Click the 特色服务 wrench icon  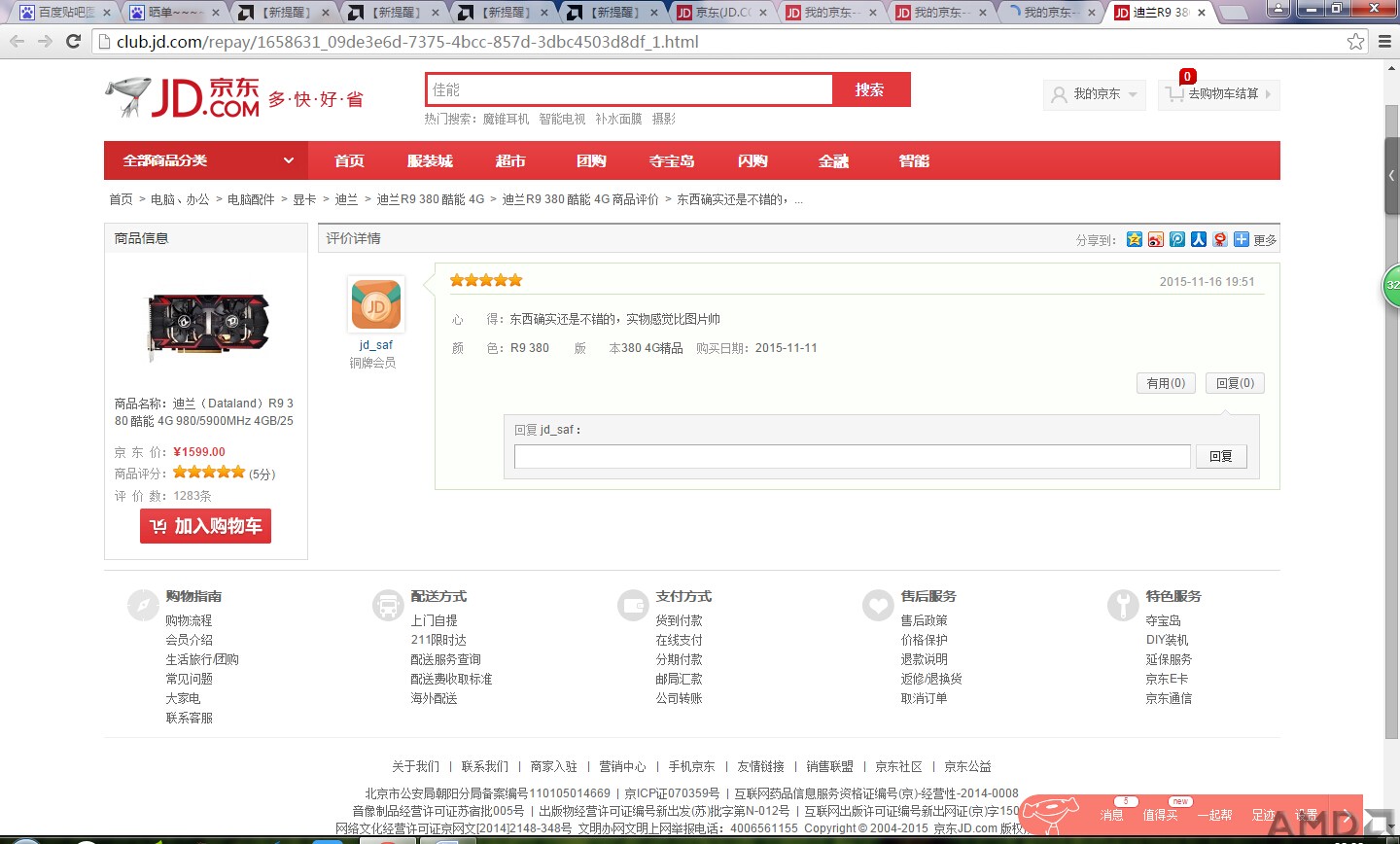(1123, 605)
